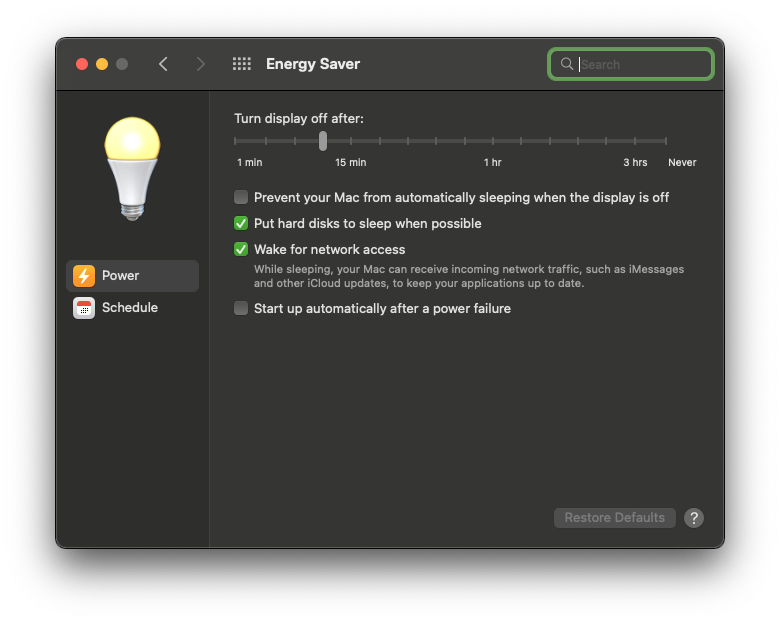This screenshot has width=780, height=622.
Task: Enable Start up automatically after a power failure
Action: 241,308
